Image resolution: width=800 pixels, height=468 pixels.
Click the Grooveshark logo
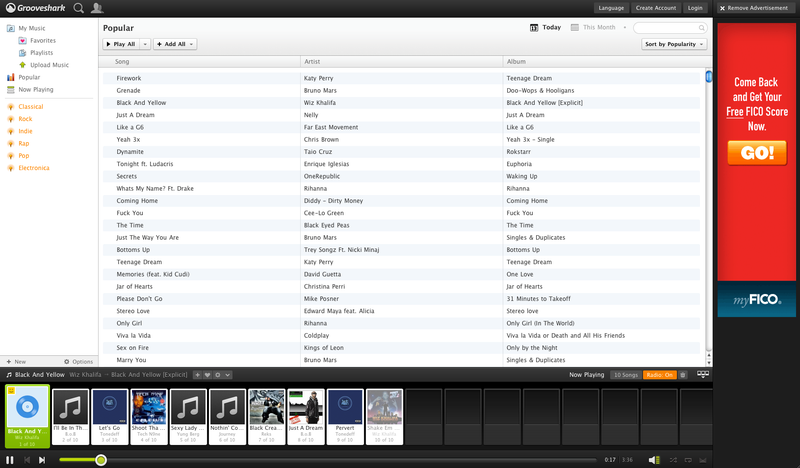(35, 8)
